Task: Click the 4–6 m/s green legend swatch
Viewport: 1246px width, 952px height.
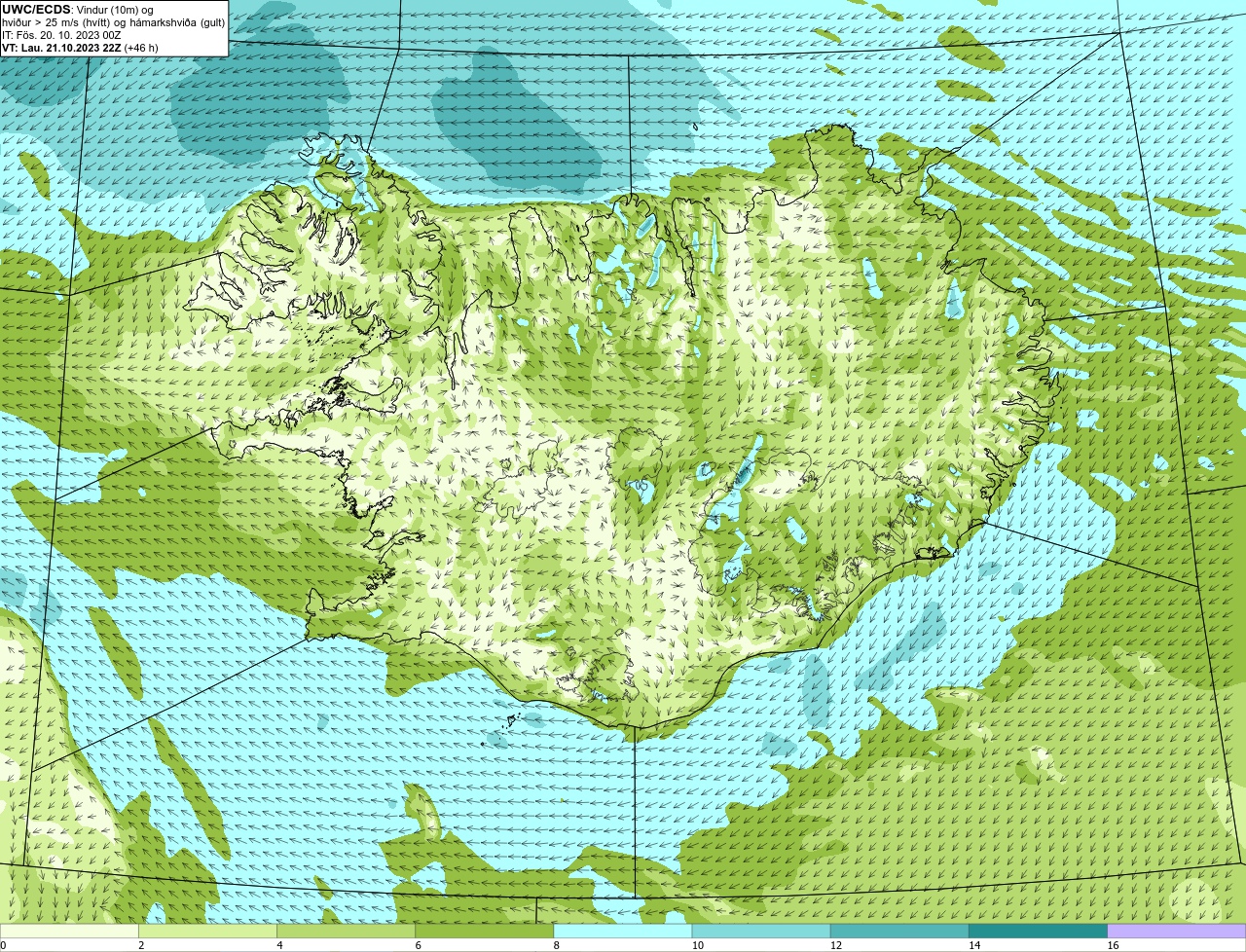Action: 346,931
